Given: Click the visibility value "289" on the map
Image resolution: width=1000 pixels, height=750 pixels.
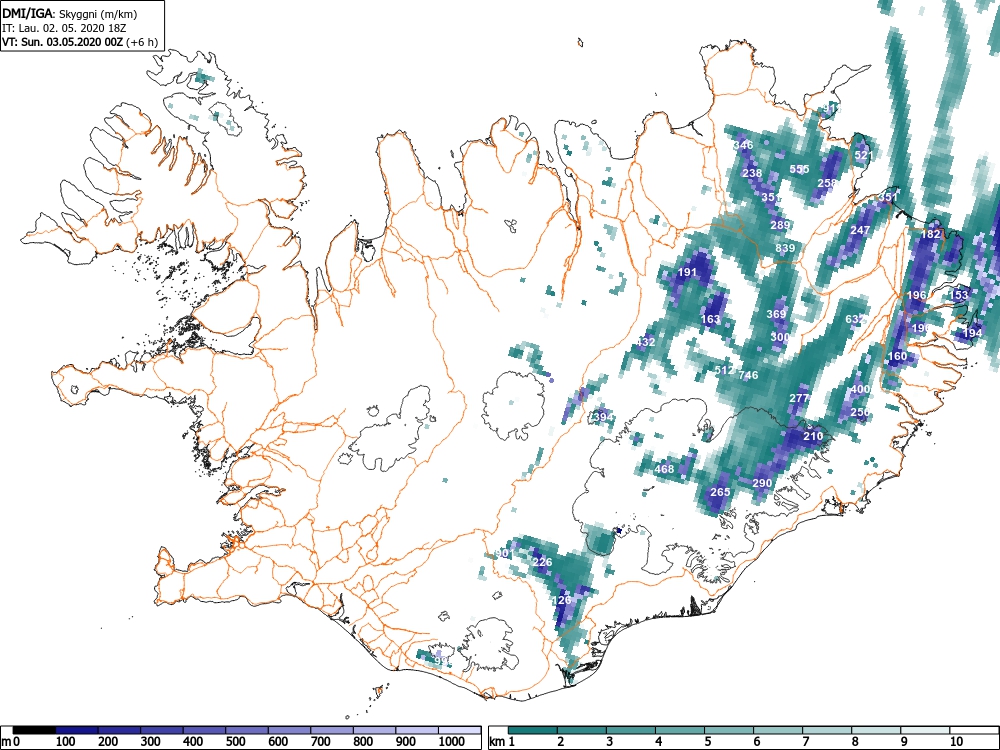Looking at the screenshot, I should (x=780, y=224).
